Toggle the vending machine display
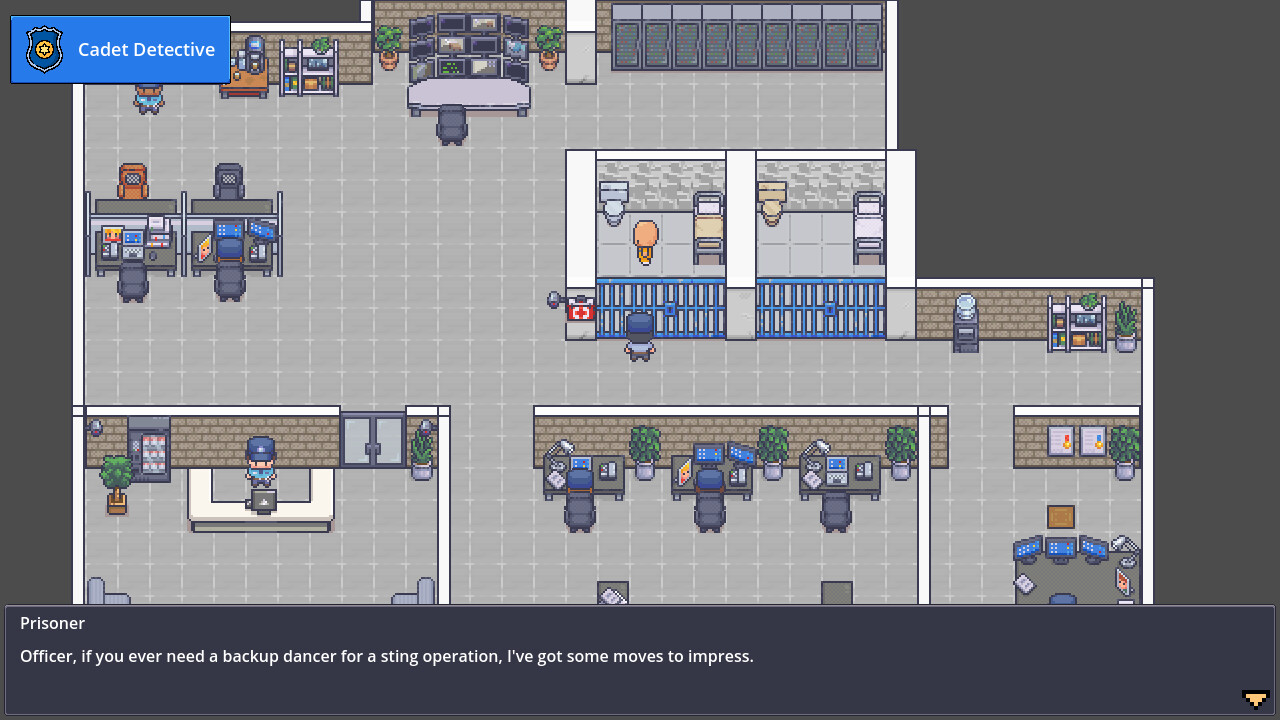 152,450
